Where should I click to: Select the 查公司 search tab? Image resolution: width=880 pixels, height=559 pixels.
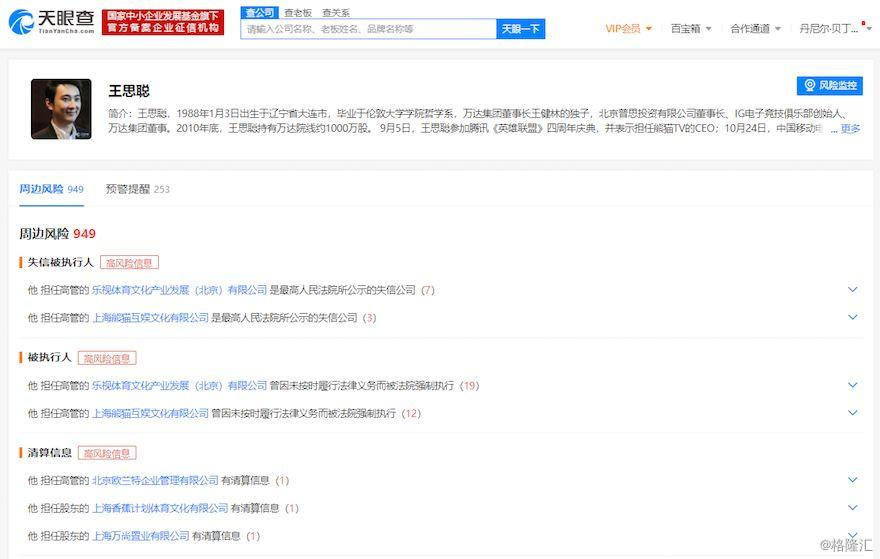click(x=259, y=13)
